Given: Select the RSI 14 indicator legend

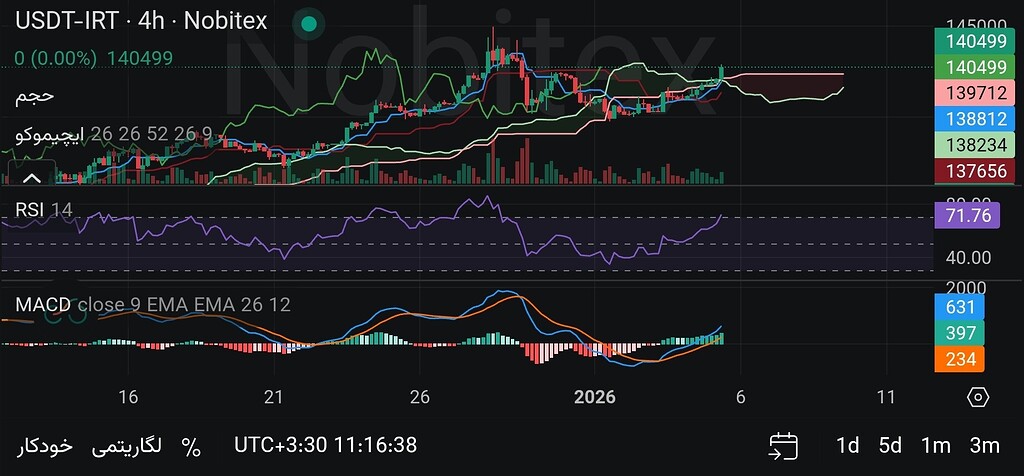Looking at the screenshot, I should 44,210.
